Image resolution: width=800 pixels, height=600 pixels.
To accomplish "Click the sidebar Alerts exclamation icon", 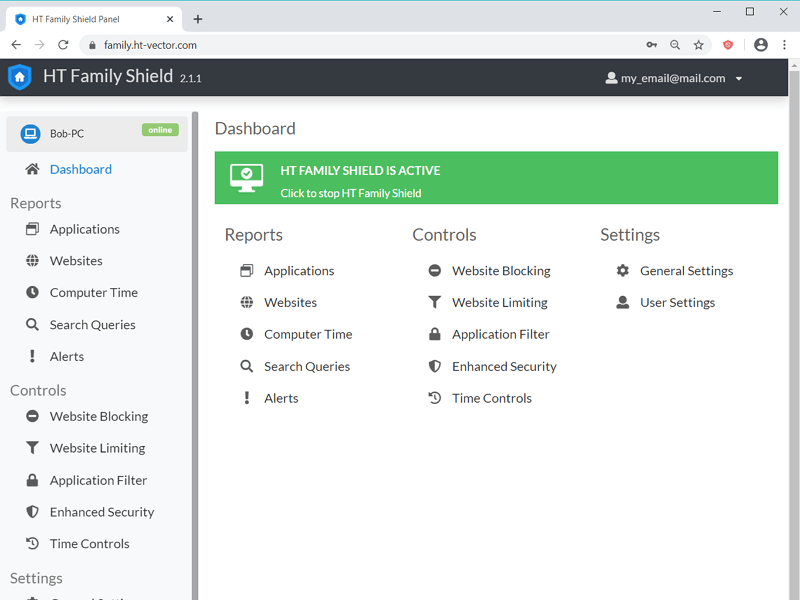I will click(x=32, y=356).
